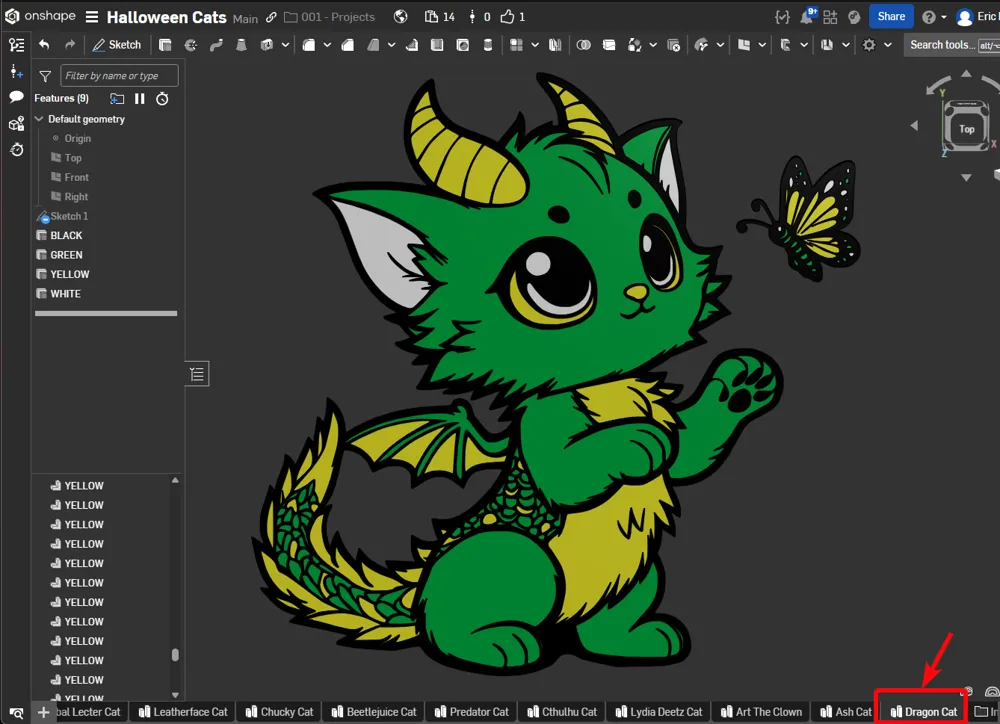This screenshot has height=724, width=1000.
Task: Expand the Linear pattern dropdown arrow
Action: [x=535, y=45]
